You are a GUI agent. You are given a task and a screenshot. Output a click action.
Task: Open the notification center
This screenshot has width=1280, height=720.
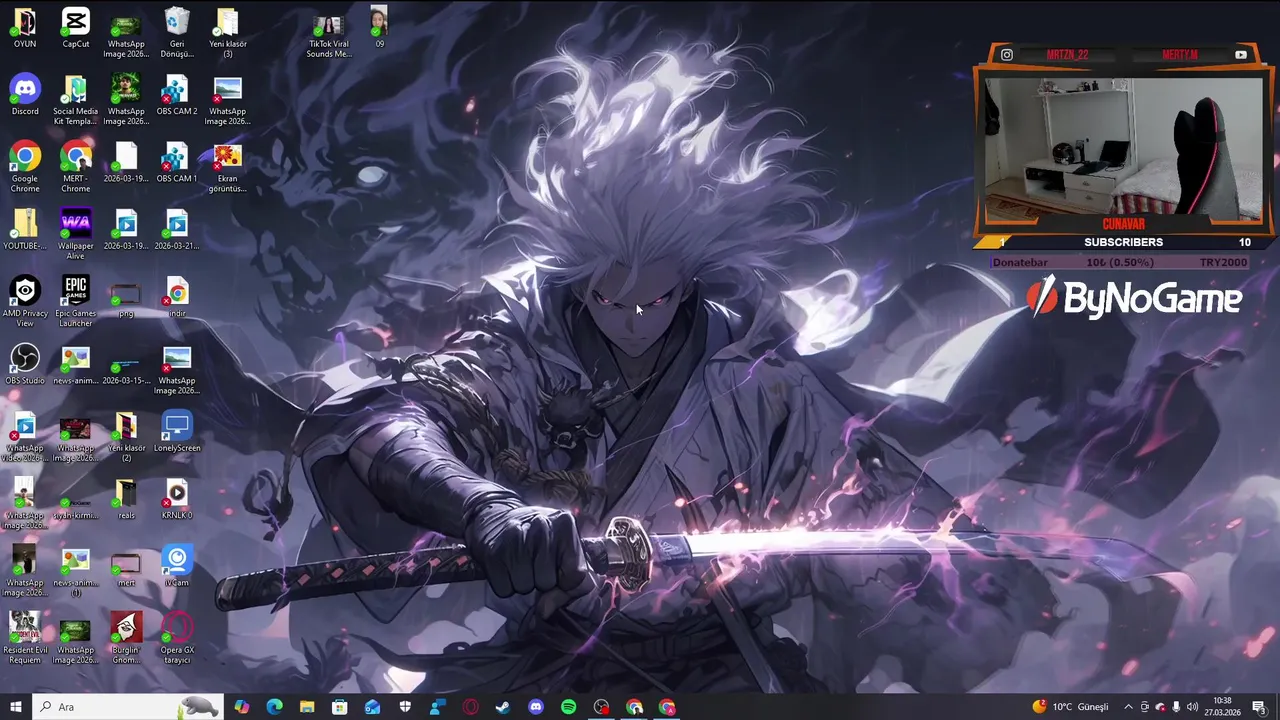tap(1260, 707)
